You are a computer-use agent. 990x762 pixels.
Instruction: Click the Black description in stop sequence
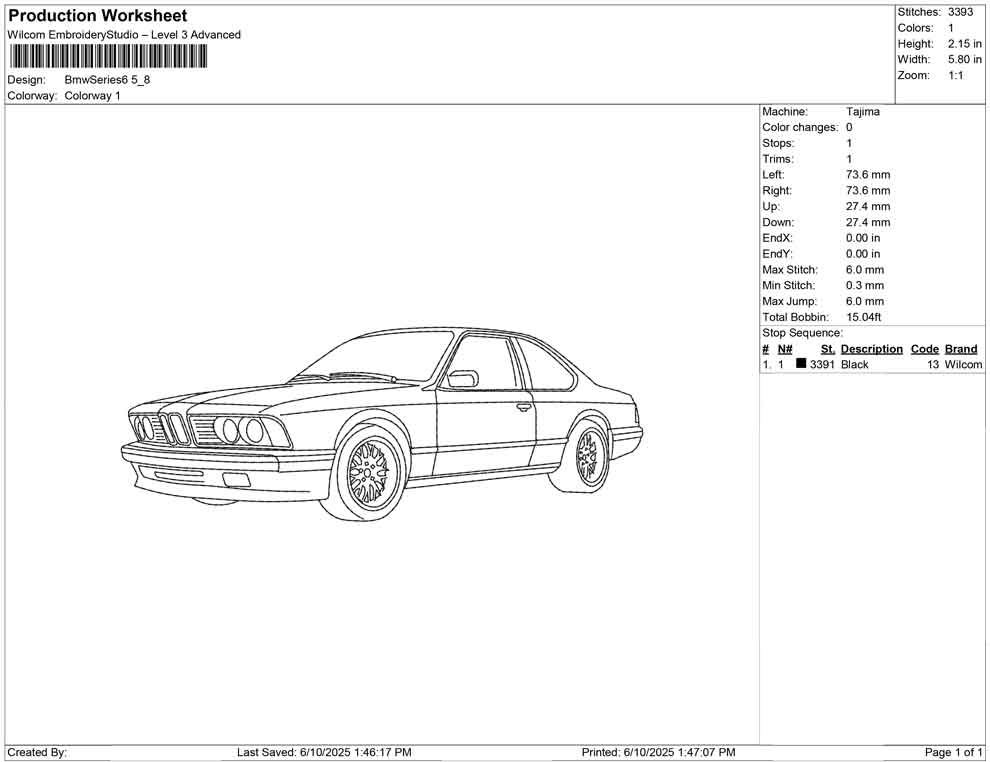click(x=855, y=365)
